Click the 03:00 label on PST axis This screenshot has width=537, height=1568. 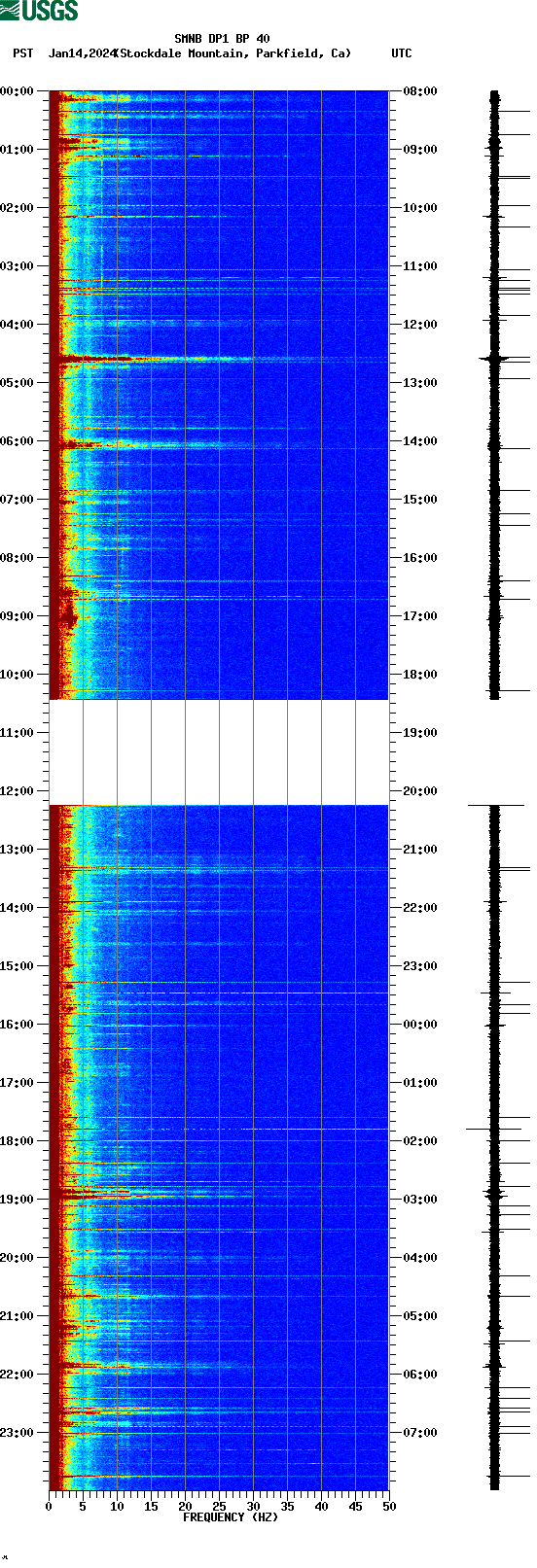[18, 266]
